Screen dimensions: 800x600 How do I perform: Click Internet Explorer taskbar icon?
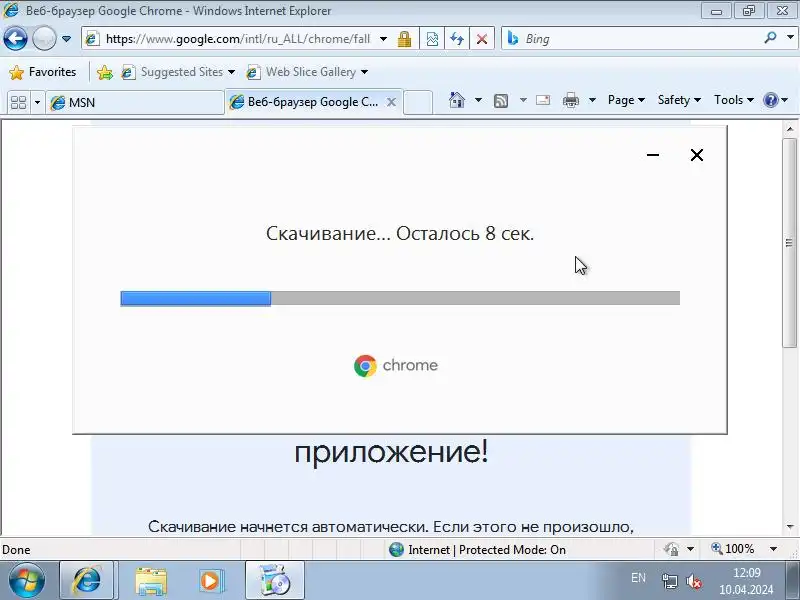pos(87,580)
